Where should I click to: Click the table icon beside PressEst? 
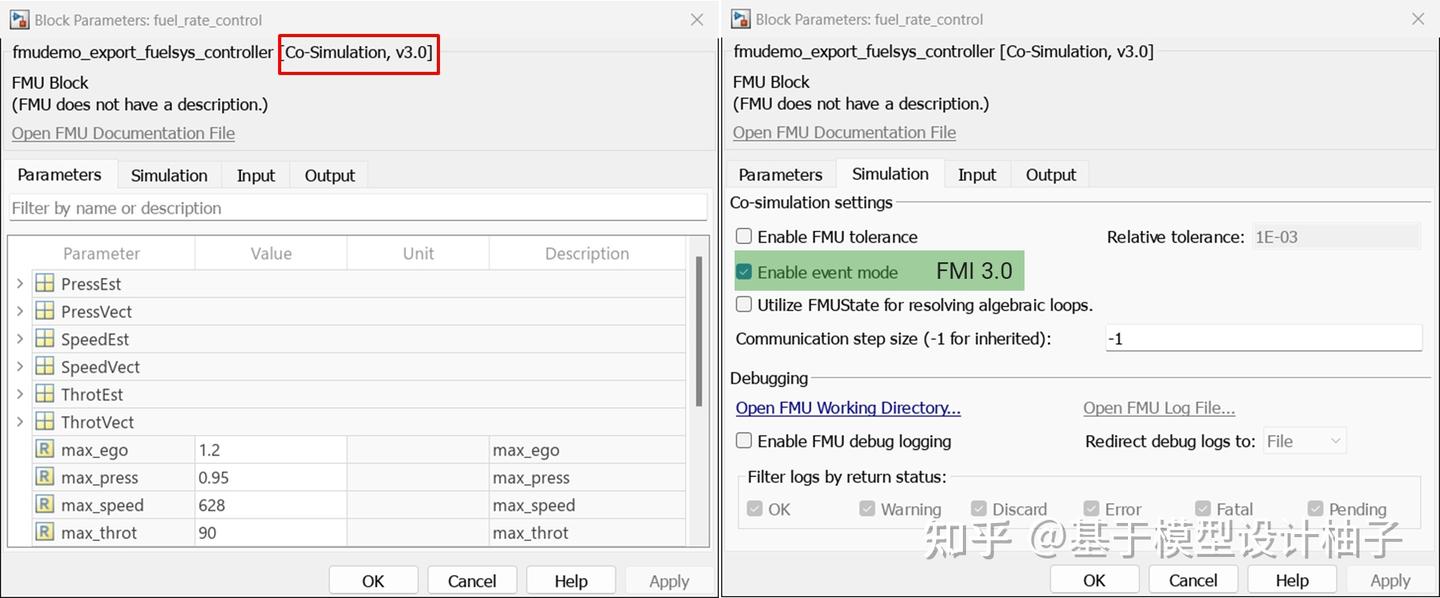(x=45, y=283)
